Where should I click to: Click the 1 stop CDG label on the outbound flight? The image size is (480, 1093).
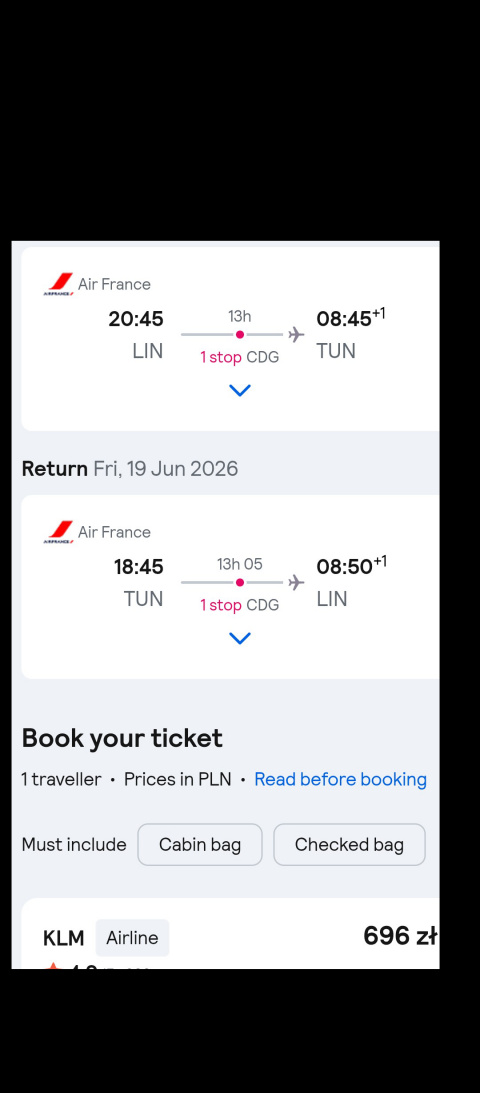click(240, 357)
